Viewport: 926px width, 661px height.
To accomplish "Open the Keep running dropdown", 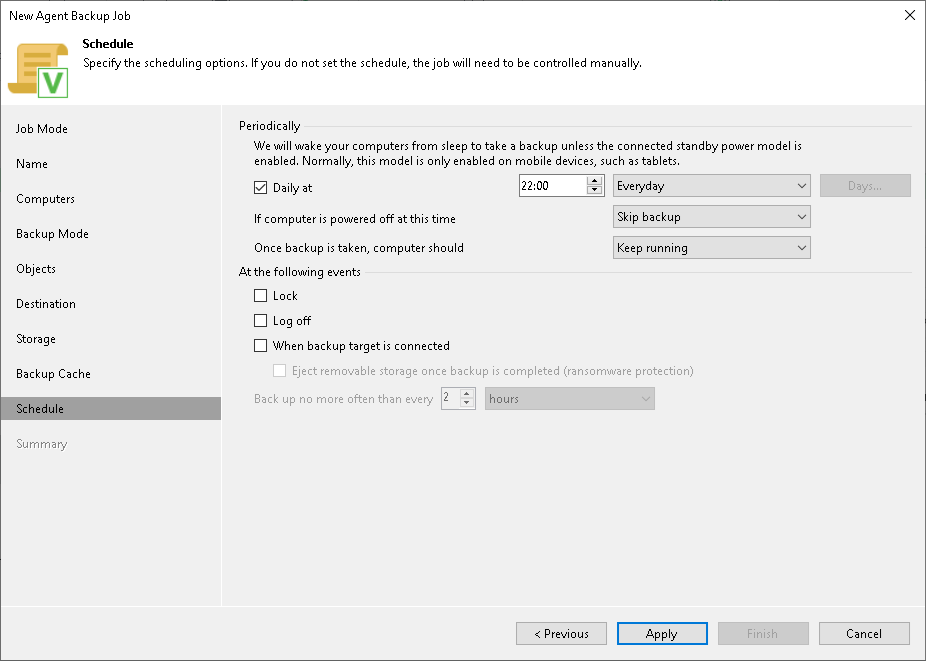I will [x=711, y=247].
